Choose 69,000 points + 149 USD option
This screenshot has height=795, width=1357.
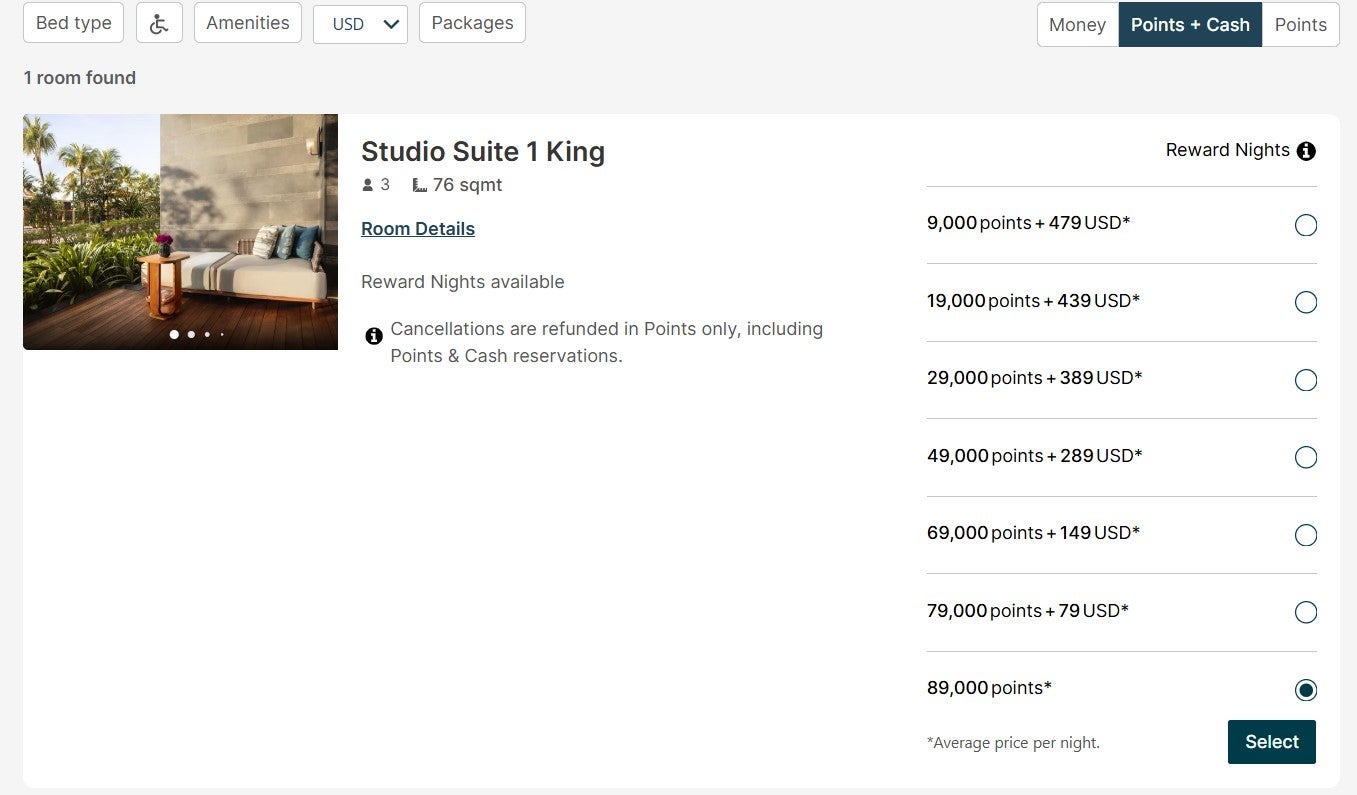(1306, 535)
